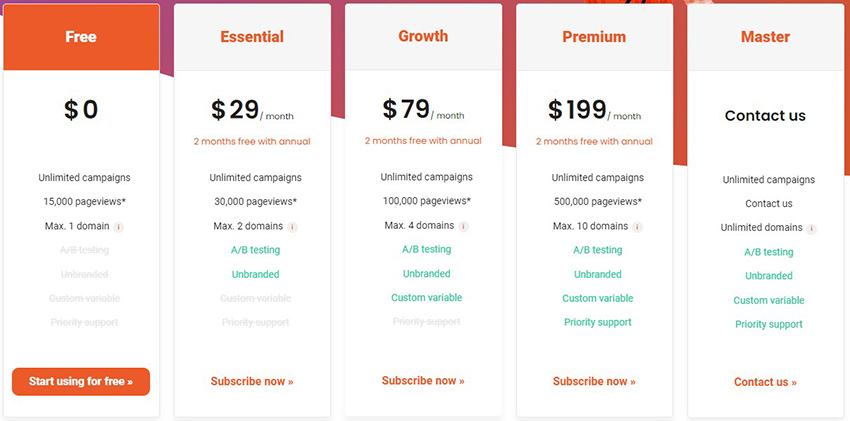Select the Essential plan header

[x=252, y=37]
